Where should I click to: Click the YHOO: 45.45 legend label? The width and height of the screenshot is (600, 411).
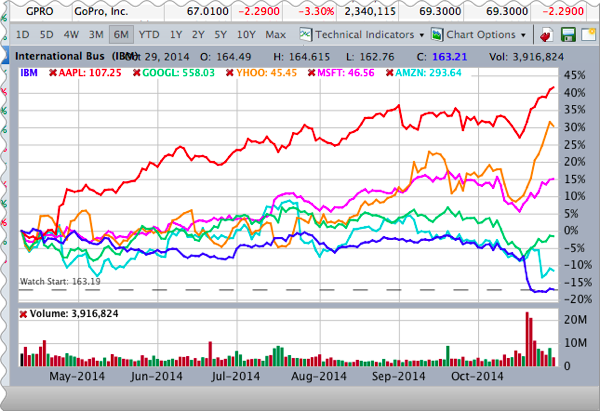click(266, 73)
